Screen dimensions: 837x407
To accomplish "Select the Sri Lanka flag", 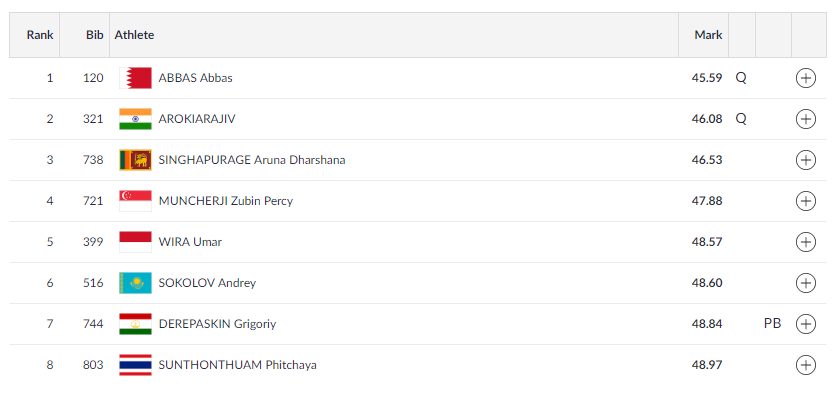I will 135,160.
